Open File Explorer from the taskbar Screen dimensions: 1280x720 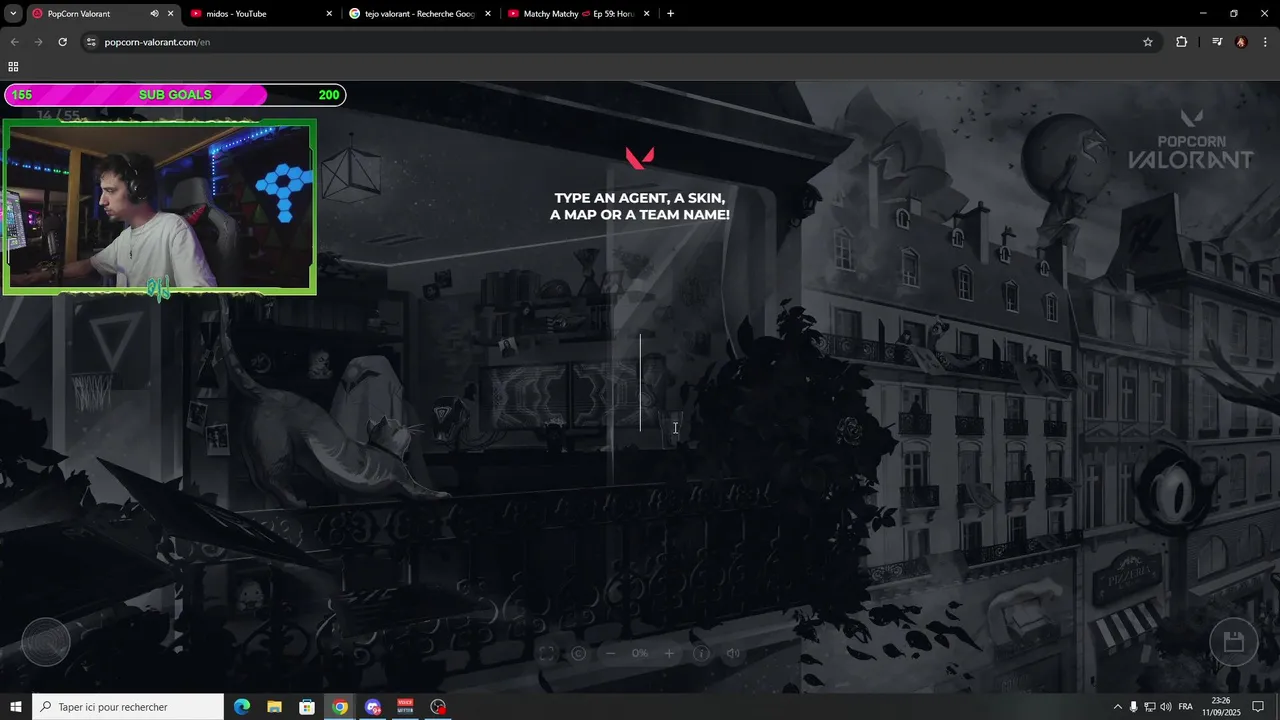point(274,707)
